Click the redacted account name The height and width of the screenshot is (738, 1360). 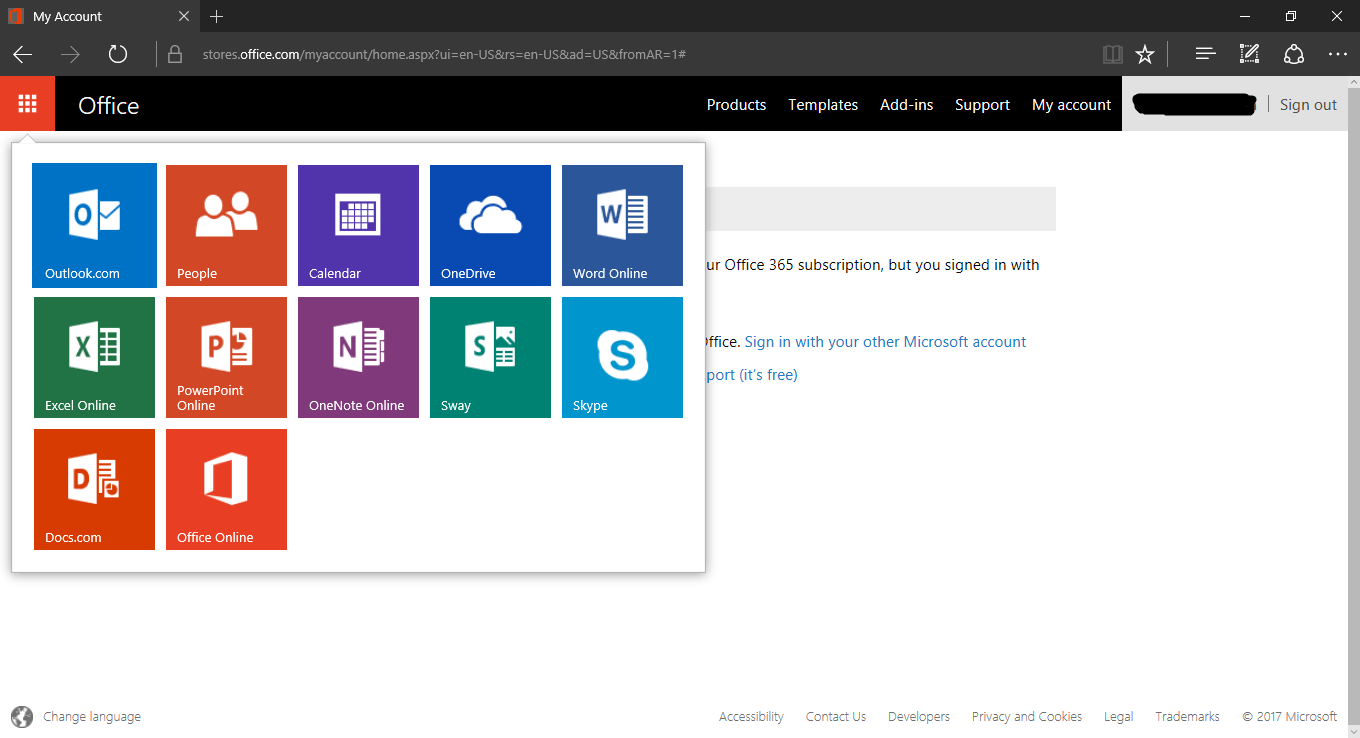click(1194, 104)
